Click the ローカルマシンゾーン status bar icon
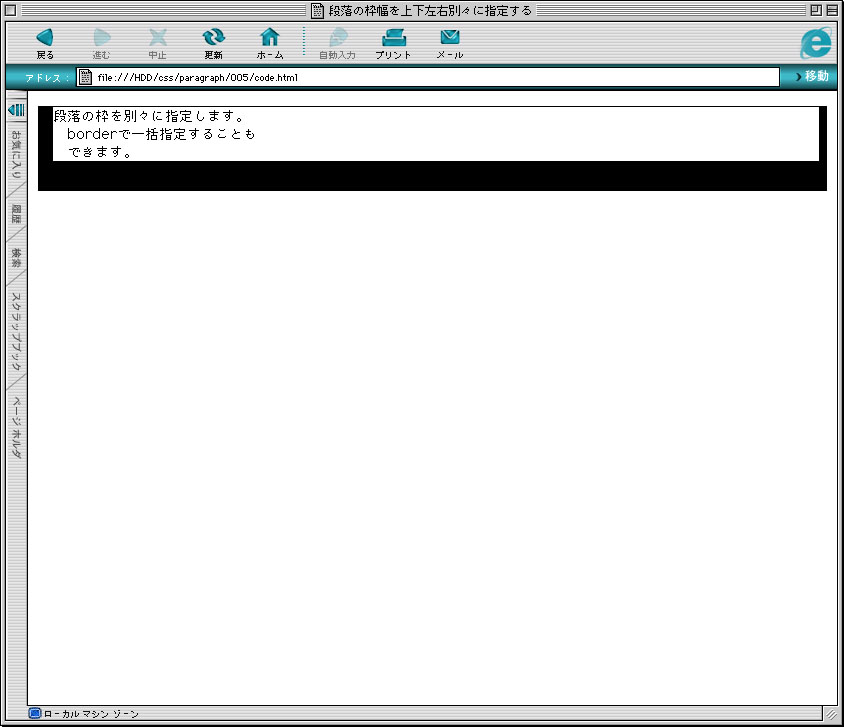Image resolution: width=844 pixels, height=727 pixels. coord(35,714)
